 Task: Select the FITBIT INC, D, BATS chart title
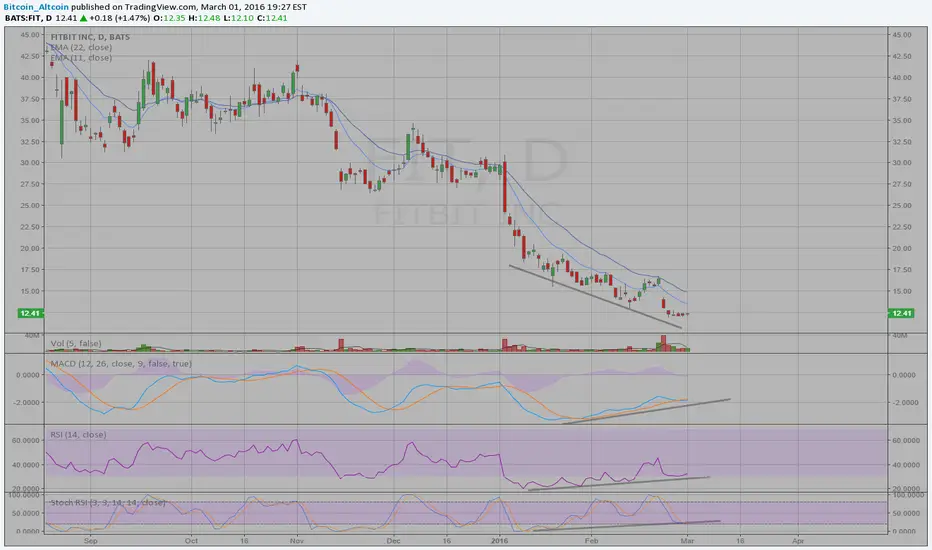(90, 37)
